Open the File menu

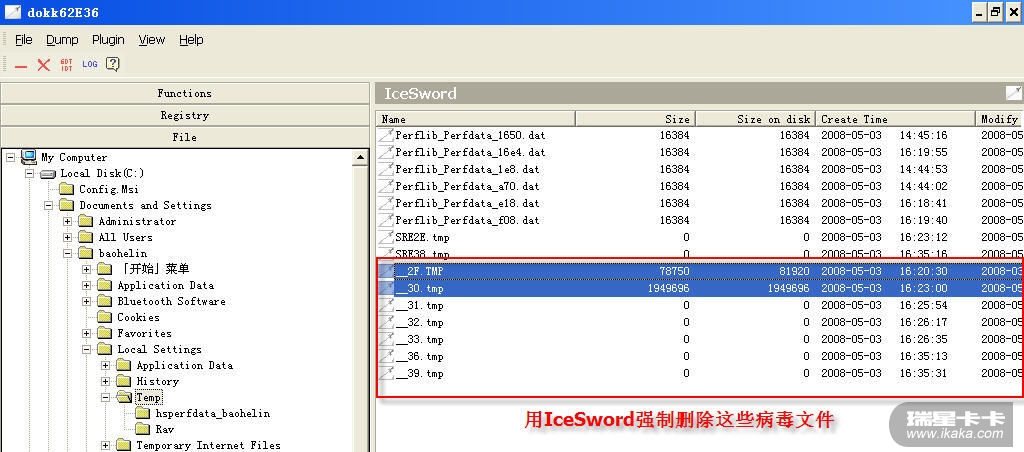coord(24,40)
